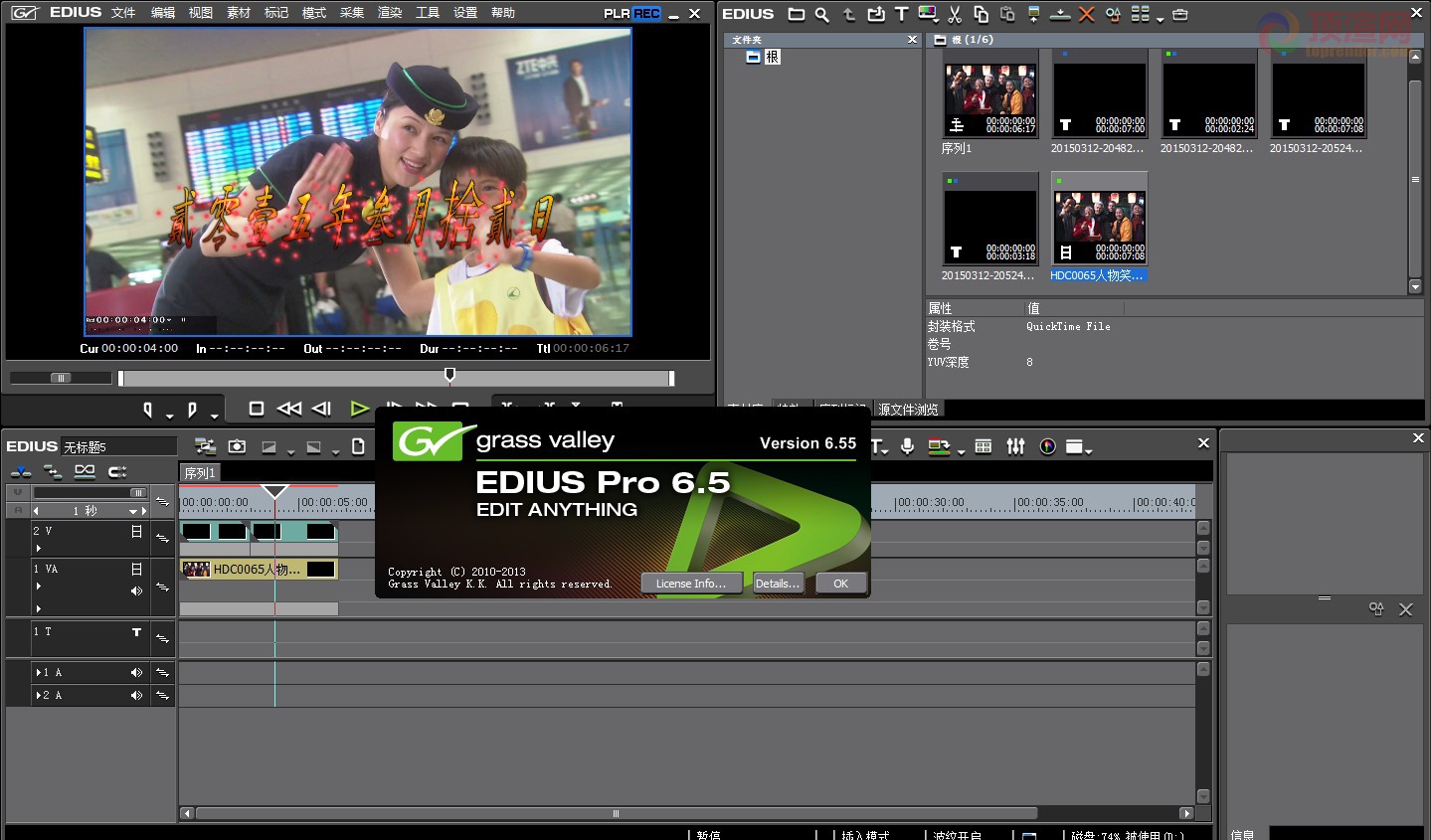Delete selected clip with orange X icon
The image size is (1431, 840).
[x=1087, y=14]
